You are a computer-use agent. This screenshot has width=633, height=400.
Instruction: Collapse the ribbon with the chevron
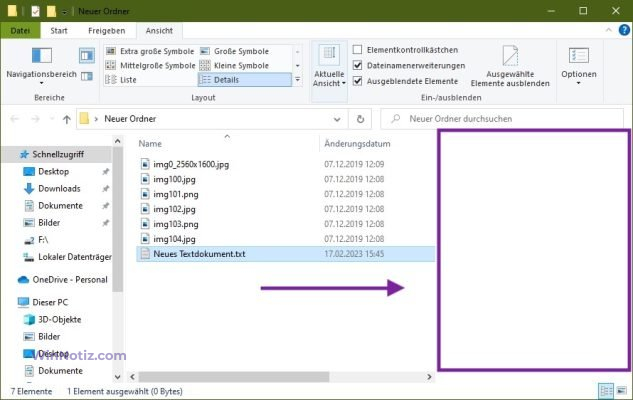pos(609,30)
